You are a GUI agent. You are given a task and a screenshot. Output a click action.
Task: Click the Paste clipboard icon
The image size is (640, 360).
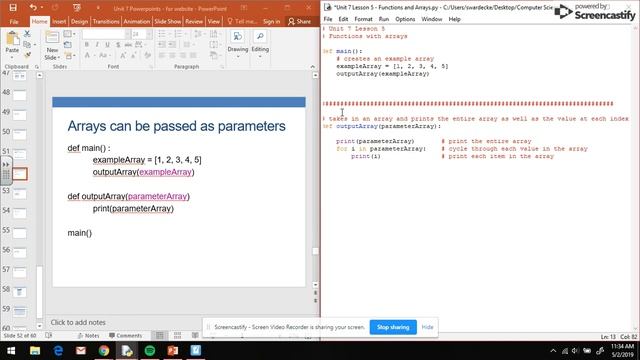coord(12,39)
